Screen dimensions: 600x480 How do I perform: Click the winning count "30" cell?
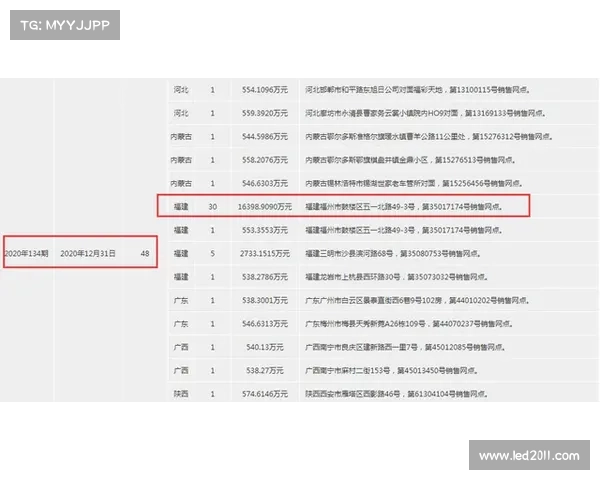(x=213, y=207)
